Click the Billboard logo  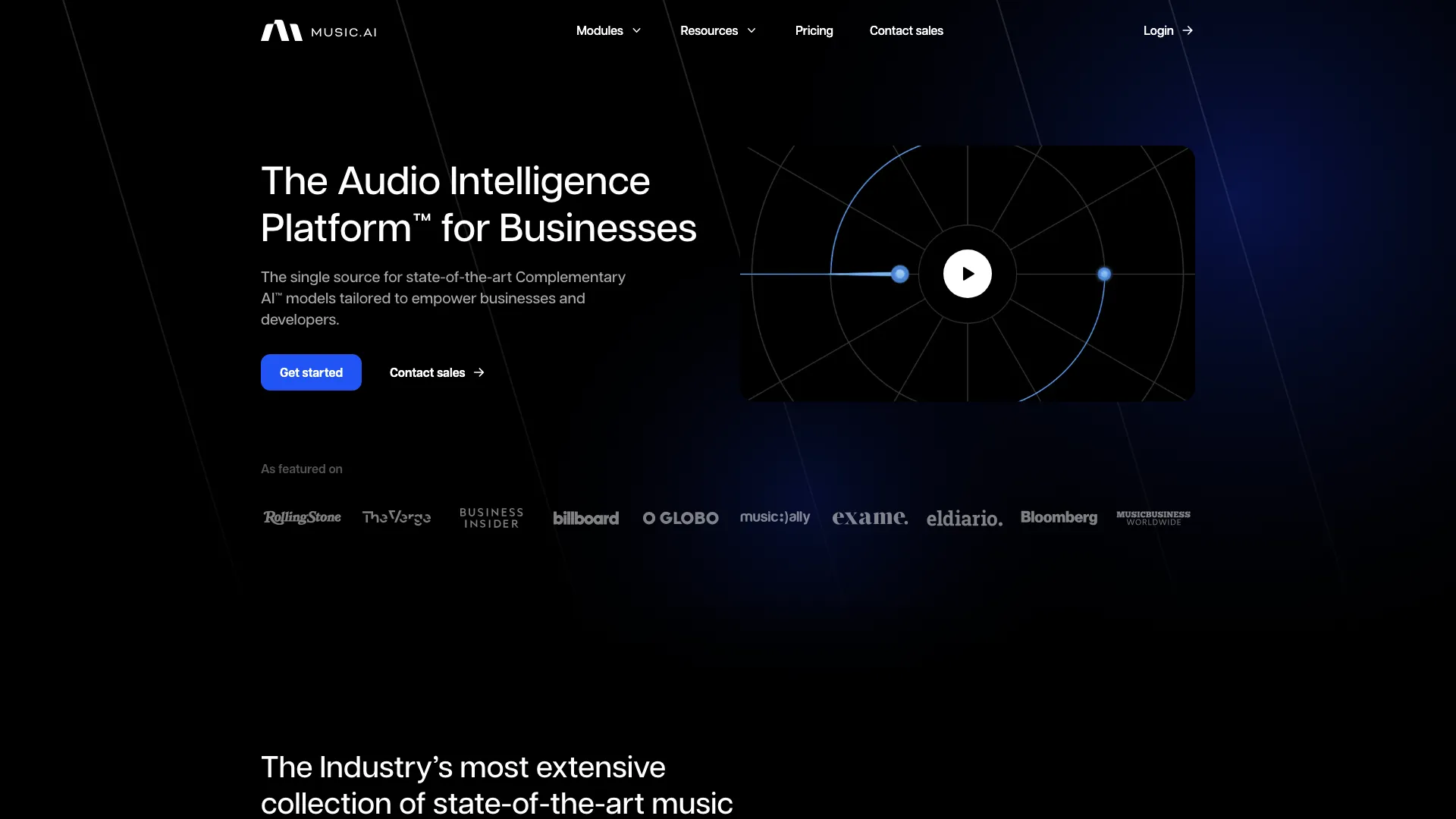pyautogui.click(x=585, y=517)
